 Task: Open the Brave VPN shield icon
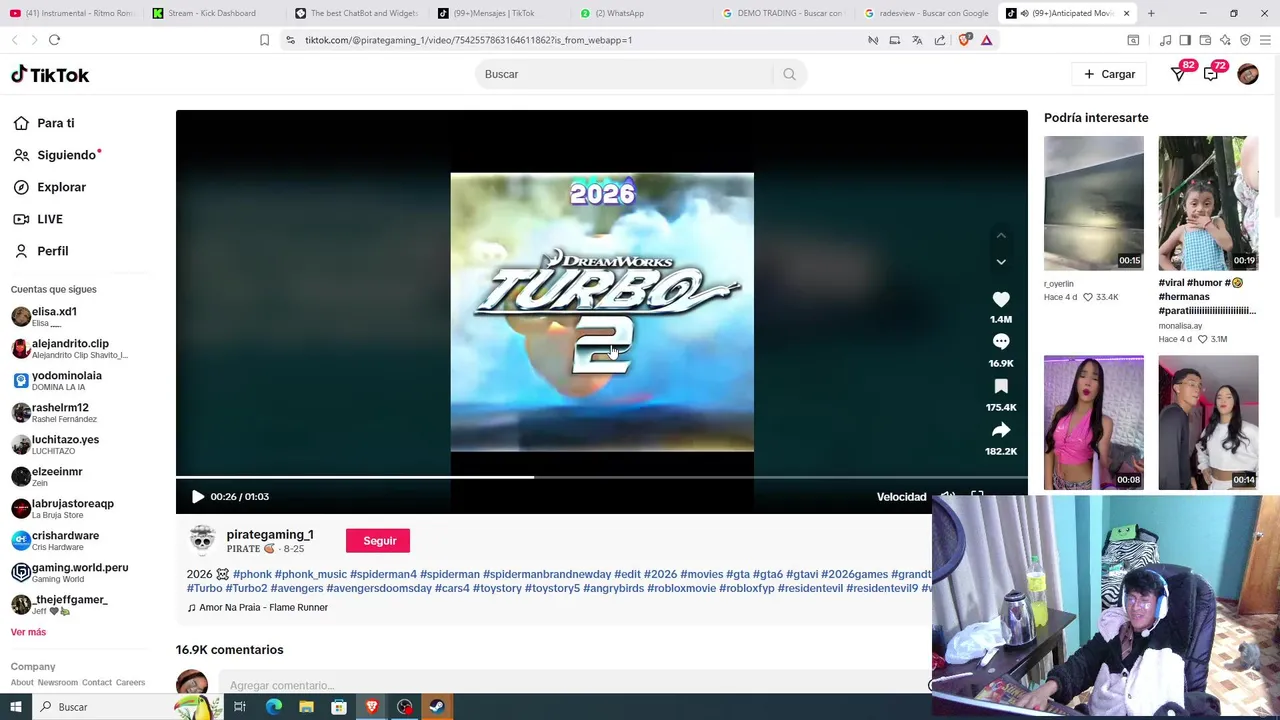1245,40
